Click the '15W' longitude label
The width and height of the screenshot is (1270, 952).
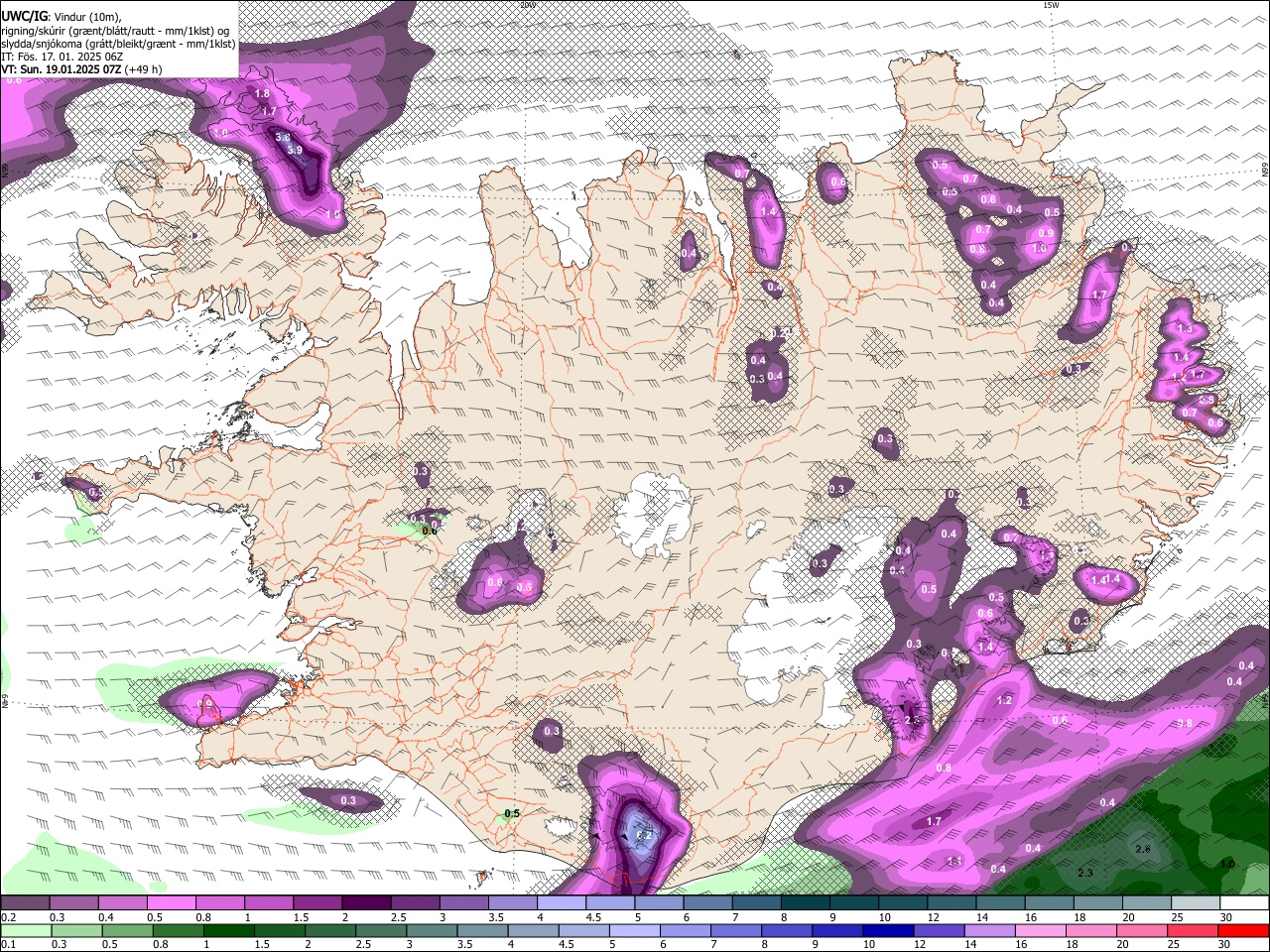coord(1052,5)
